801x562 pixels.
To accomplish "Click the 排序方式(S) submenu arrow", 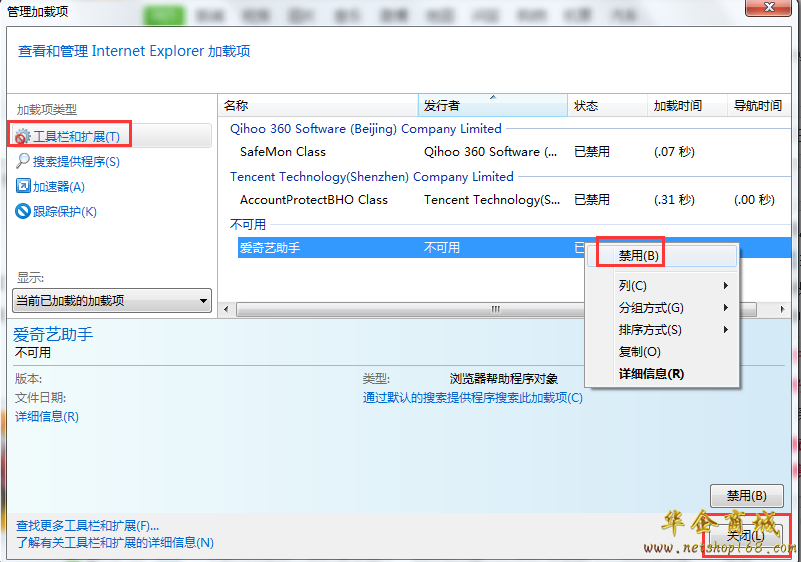I will pos(725,330).
